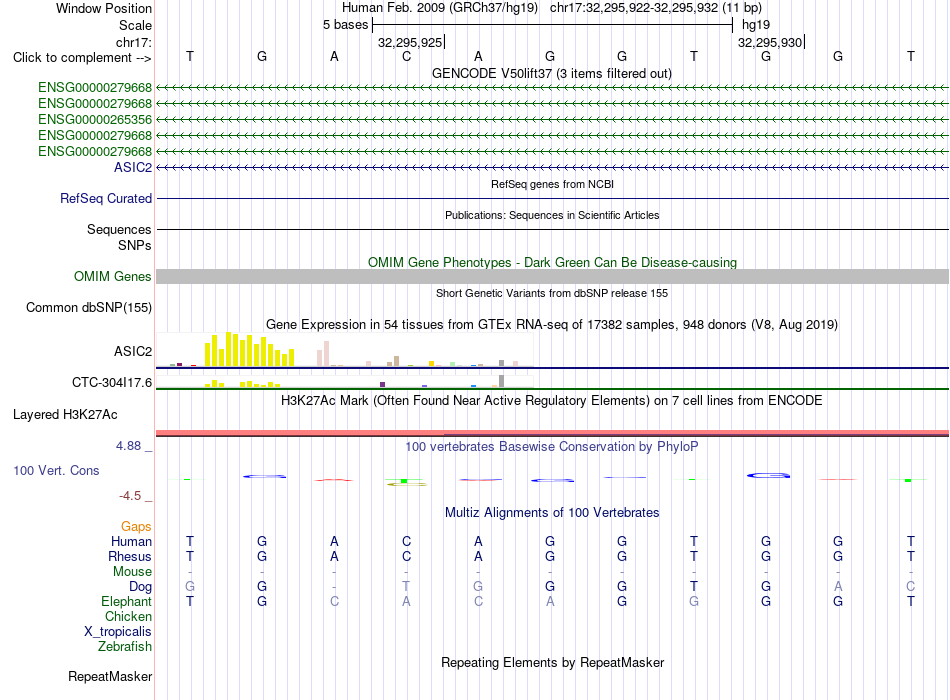Click the 'Click to complement -->' label

[x=82, y=58]
